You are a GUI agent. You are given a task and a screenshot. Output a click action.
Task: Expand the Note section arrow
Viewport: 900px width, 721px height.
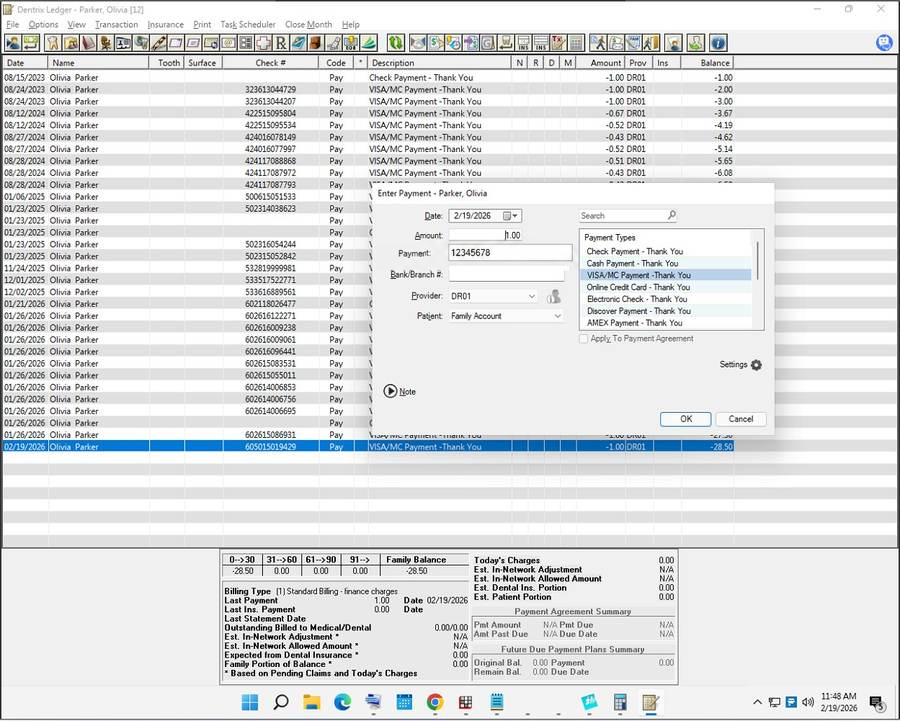pos(390,391)
